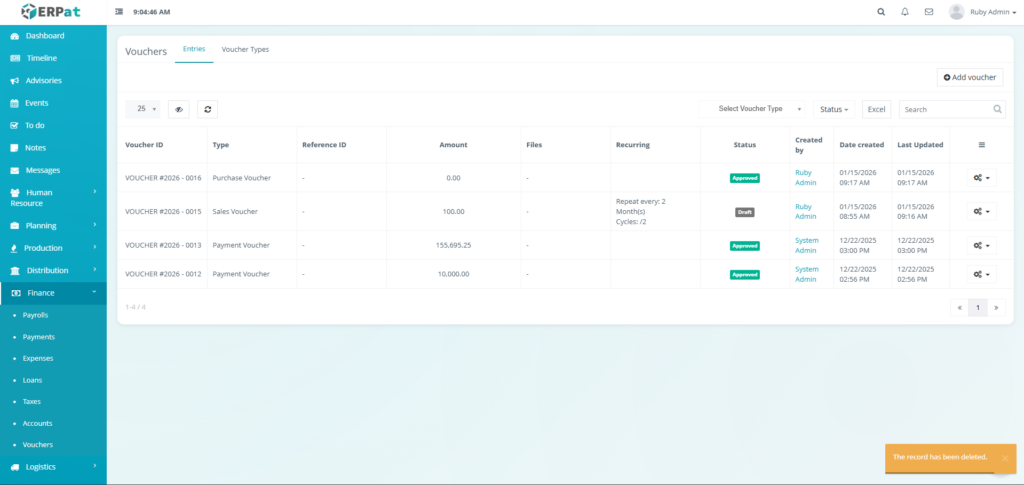The image size is (1024, 485).
Task: Open Select Voucher Type dropdown
Action: point(753,109)
